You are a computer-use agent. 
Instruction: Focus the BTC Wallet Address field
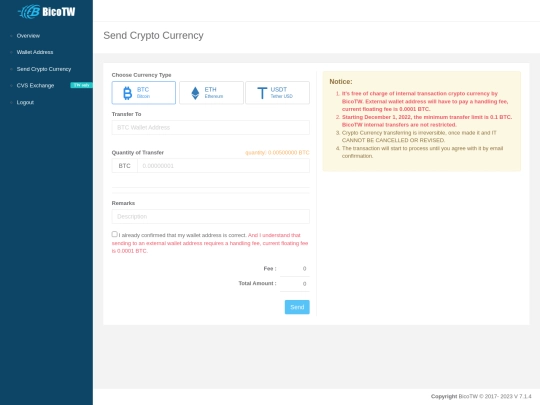(x=210, y=127)
